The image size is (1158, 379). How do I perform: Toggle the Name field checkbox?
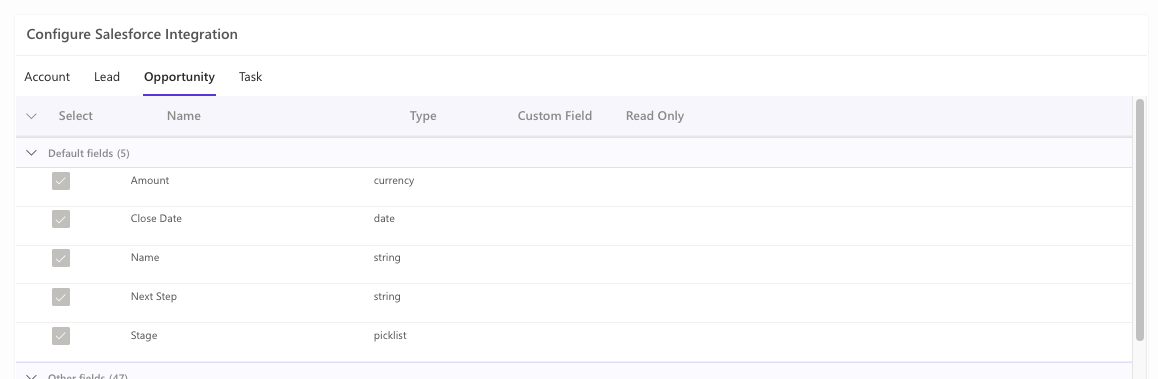[61, 259]
